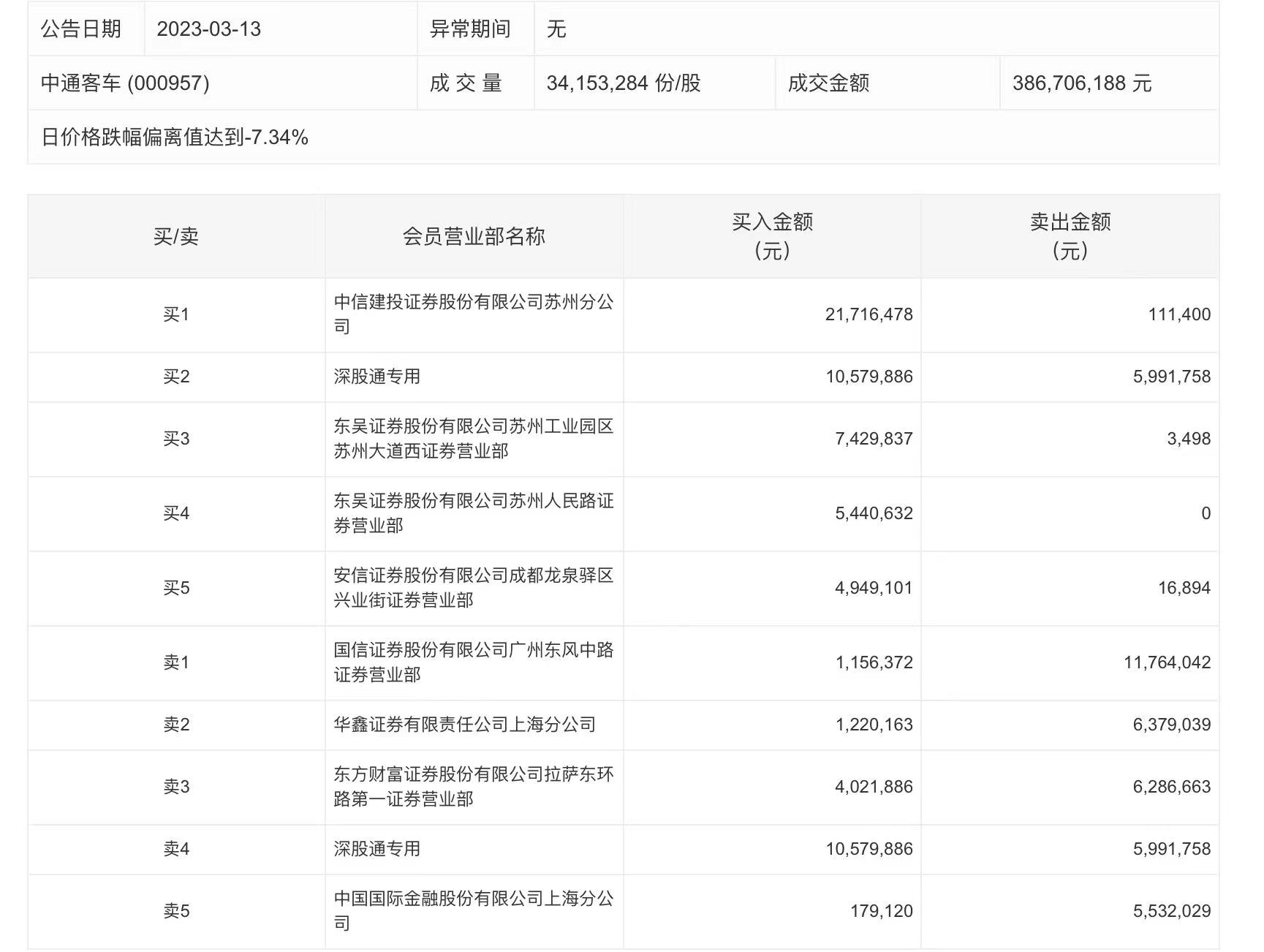Click 安信证券 成都龙泉驿区兴业街证券营业部
1264x952 pixels.
click(474, 588)
